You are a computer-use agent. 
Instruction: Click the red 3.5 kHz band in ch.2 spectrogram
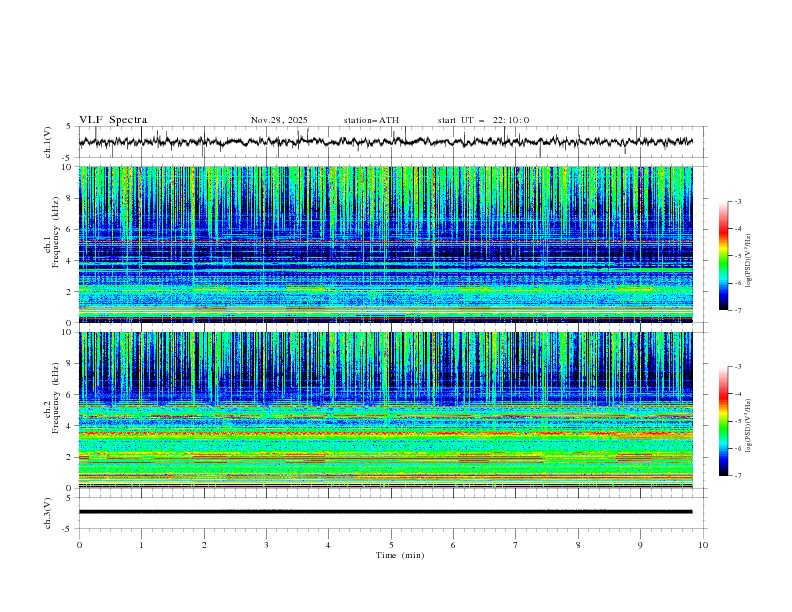coord(385,434)
